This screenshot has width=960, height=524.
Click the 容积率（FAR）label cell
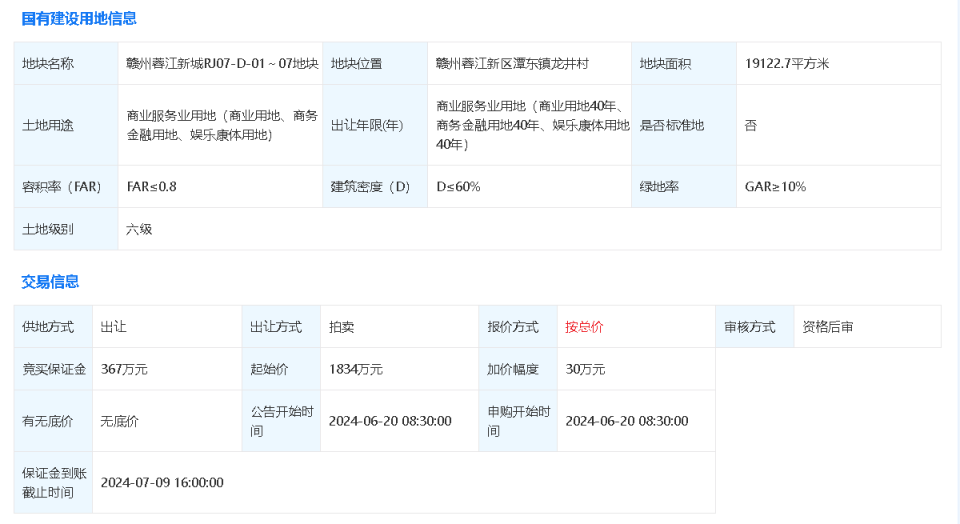point(66,187)
